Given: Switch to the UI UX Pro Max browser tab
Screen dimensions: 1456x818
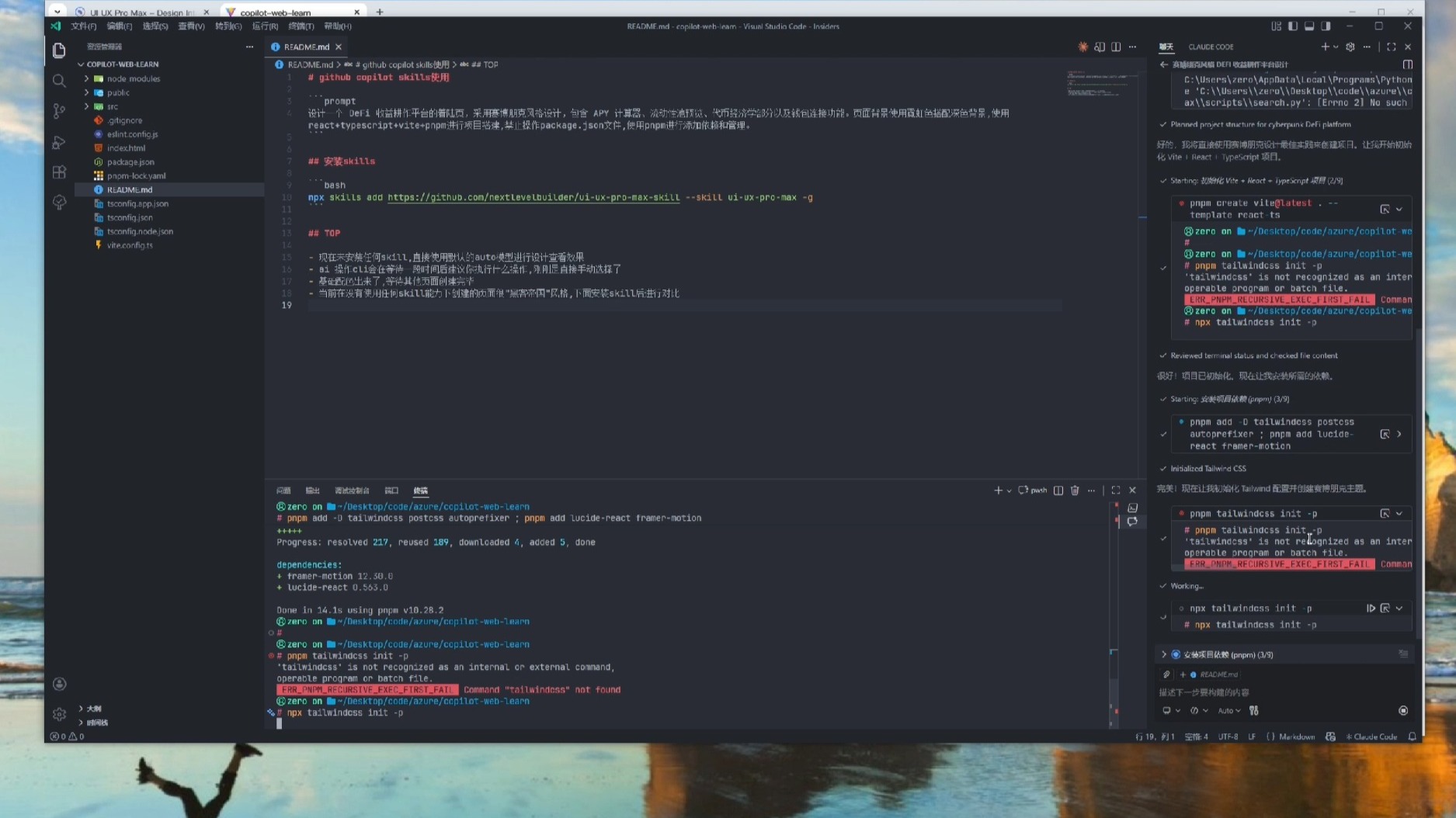Looking at the screenshot, I should [144, 12].
